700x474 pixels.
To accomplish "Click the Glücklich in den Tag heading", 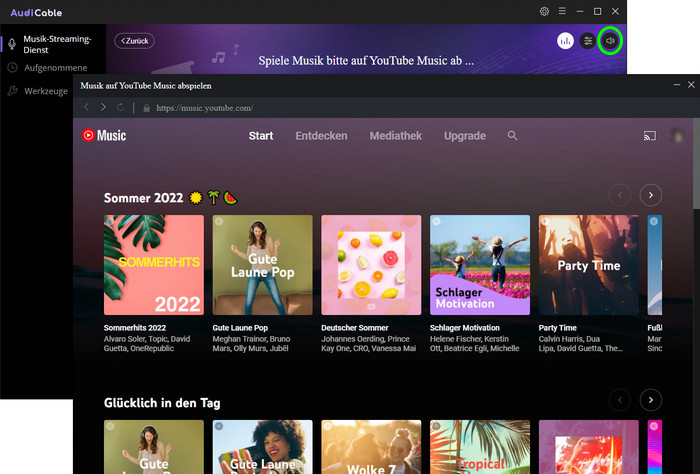I will (x=162, y=403).
